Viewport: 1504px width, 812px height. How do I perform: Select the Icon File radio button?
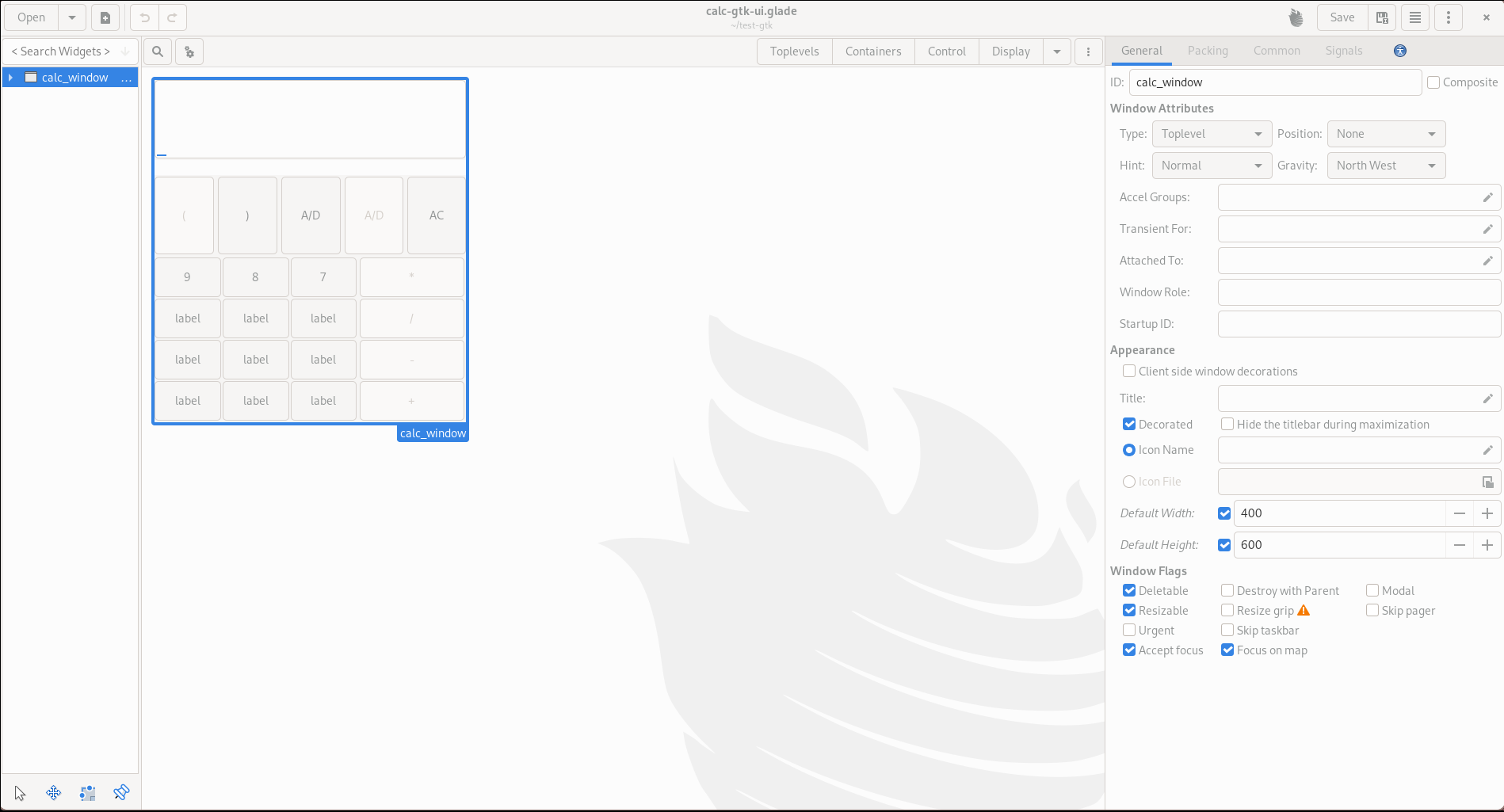1129,482
